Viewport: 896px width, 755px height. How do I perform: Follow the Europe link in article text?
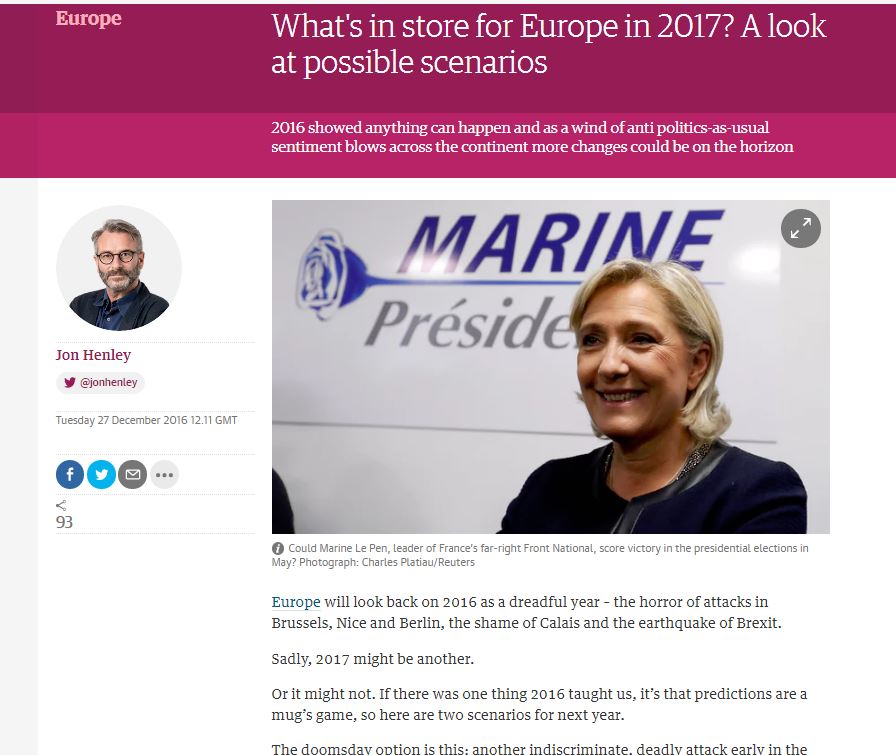tap(296, 602)
